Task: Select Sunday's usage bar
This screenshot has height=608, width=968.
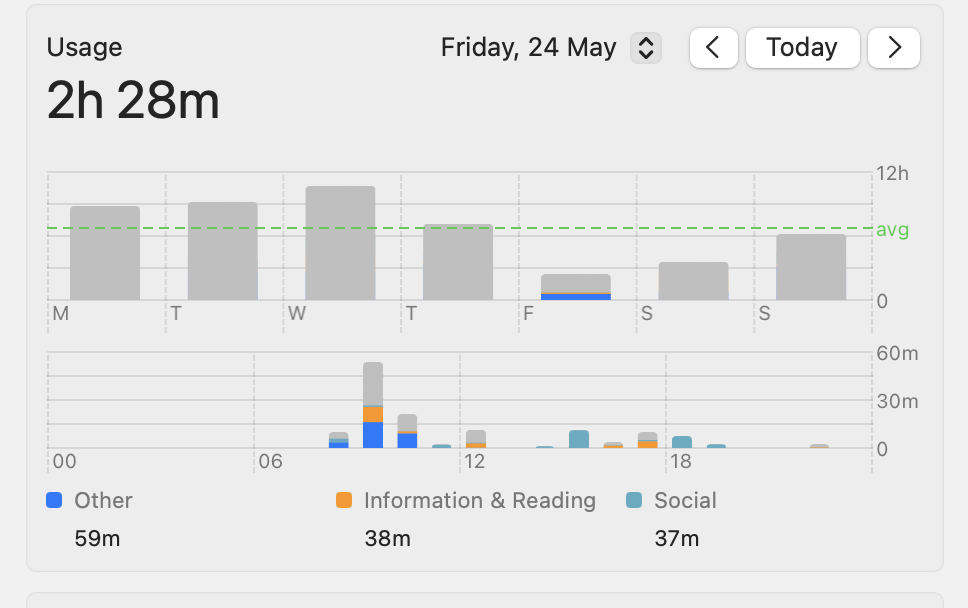Action: tap(811, 267)
